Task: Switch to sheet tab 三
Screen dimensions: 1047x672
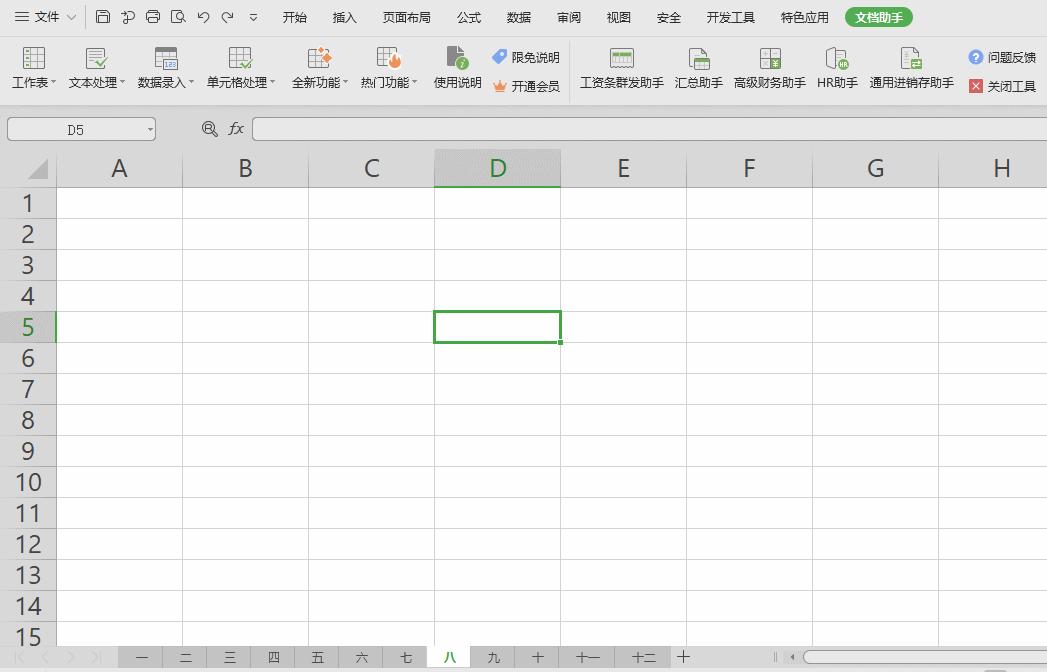Action: 230,657
